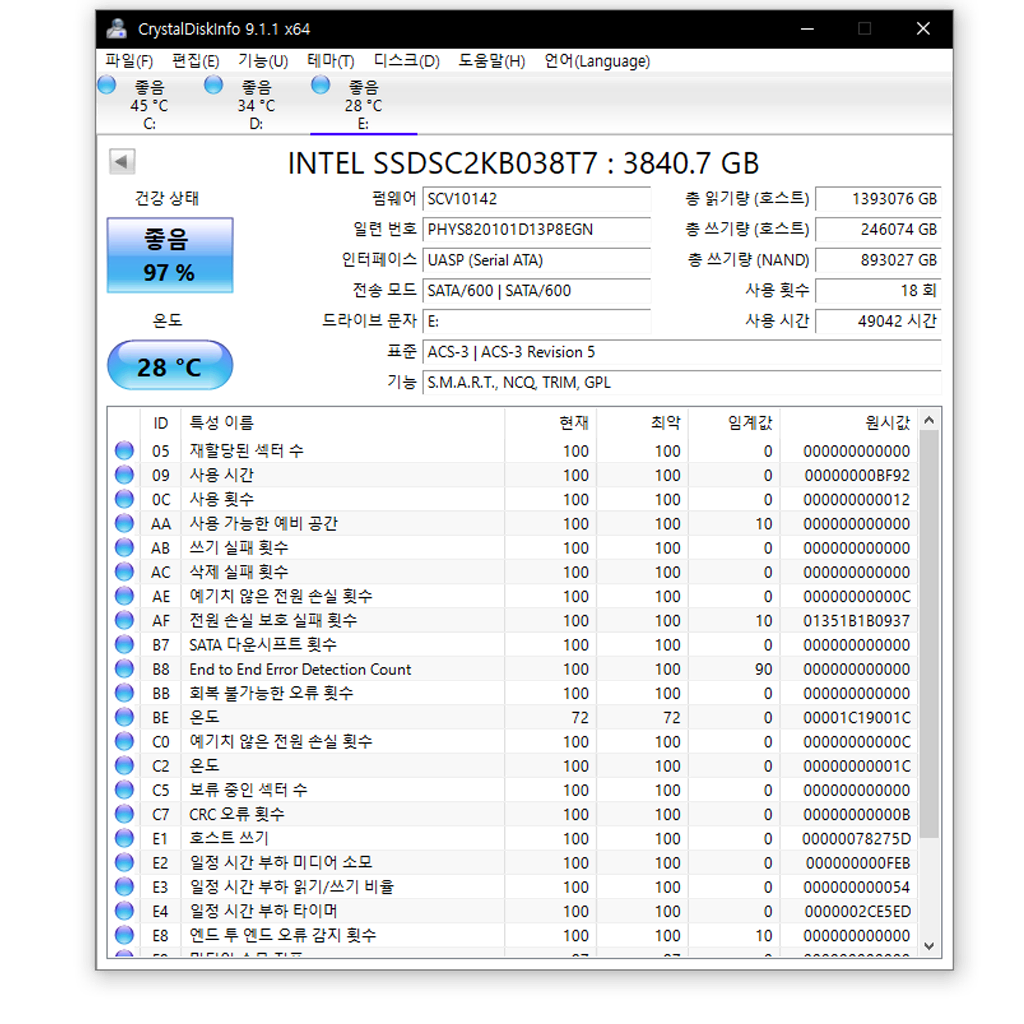Screen dimensions: 1024x1024
Task: Click the 원시값 column header
Action: click(x=849, y=423)
